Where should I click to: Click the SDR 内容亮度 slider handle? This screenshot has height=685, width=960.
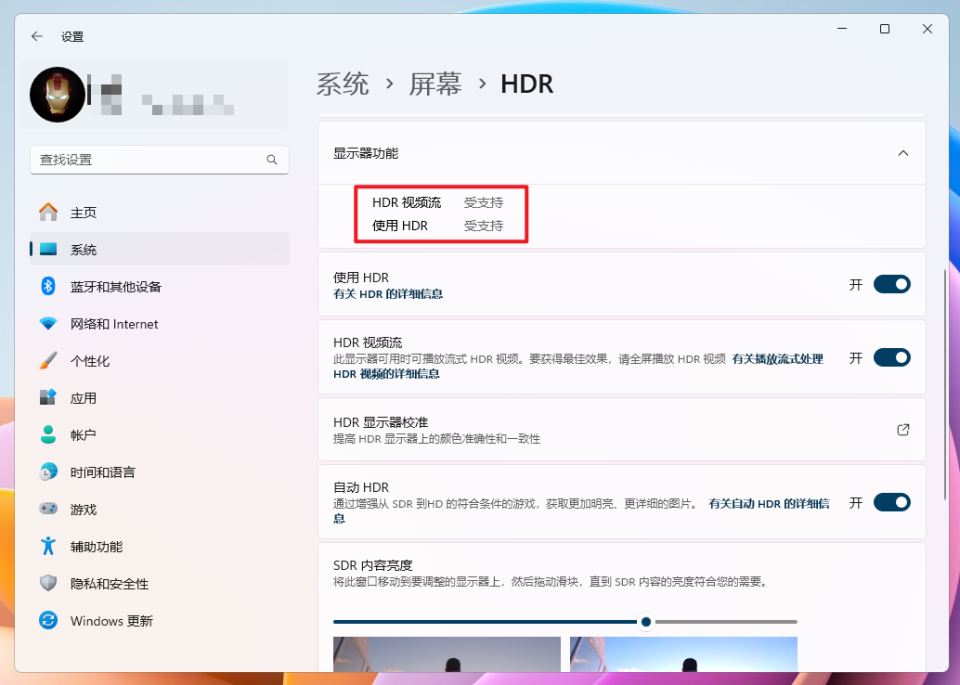pos(646,622)
